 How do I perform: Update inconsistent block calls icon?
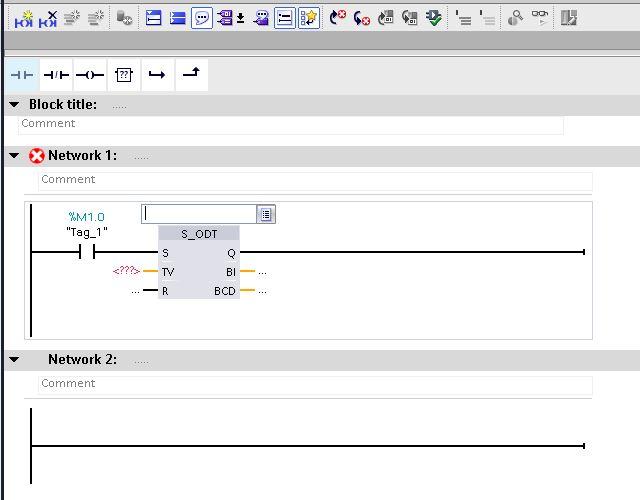click(386, 18)
